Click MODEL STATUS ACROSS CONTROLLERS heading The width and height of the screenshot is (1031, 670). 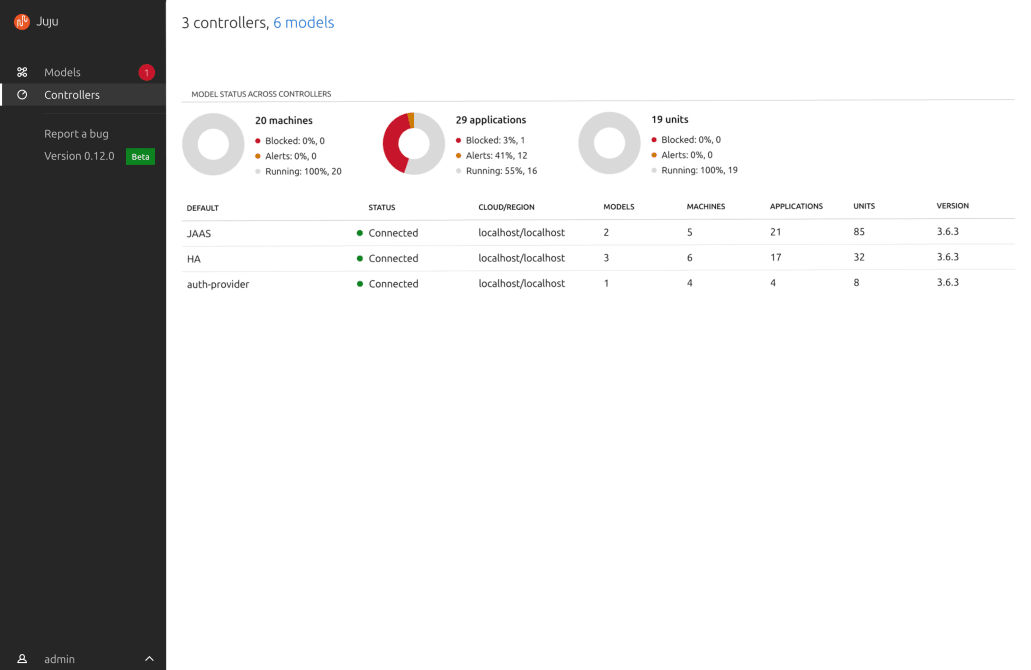261,94
